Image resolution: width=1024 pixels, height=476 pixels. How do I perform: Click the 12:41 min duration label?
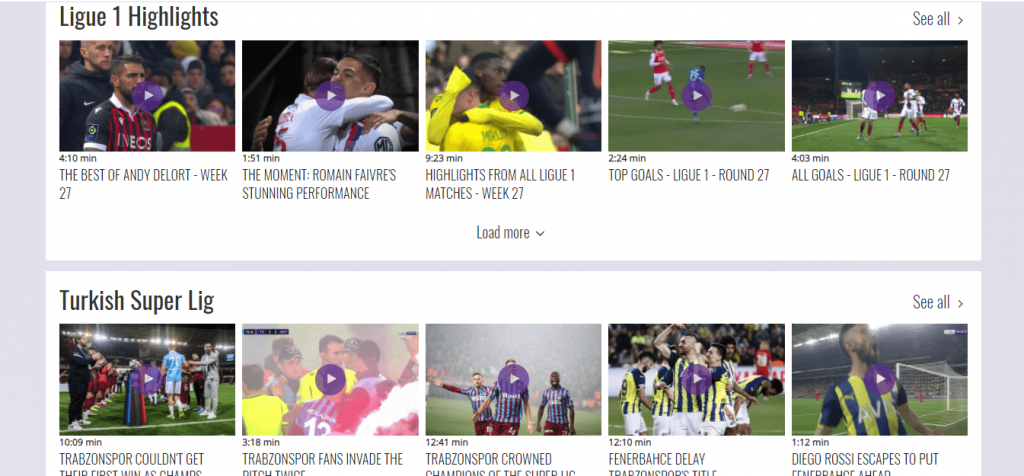[x=447, y=442]
